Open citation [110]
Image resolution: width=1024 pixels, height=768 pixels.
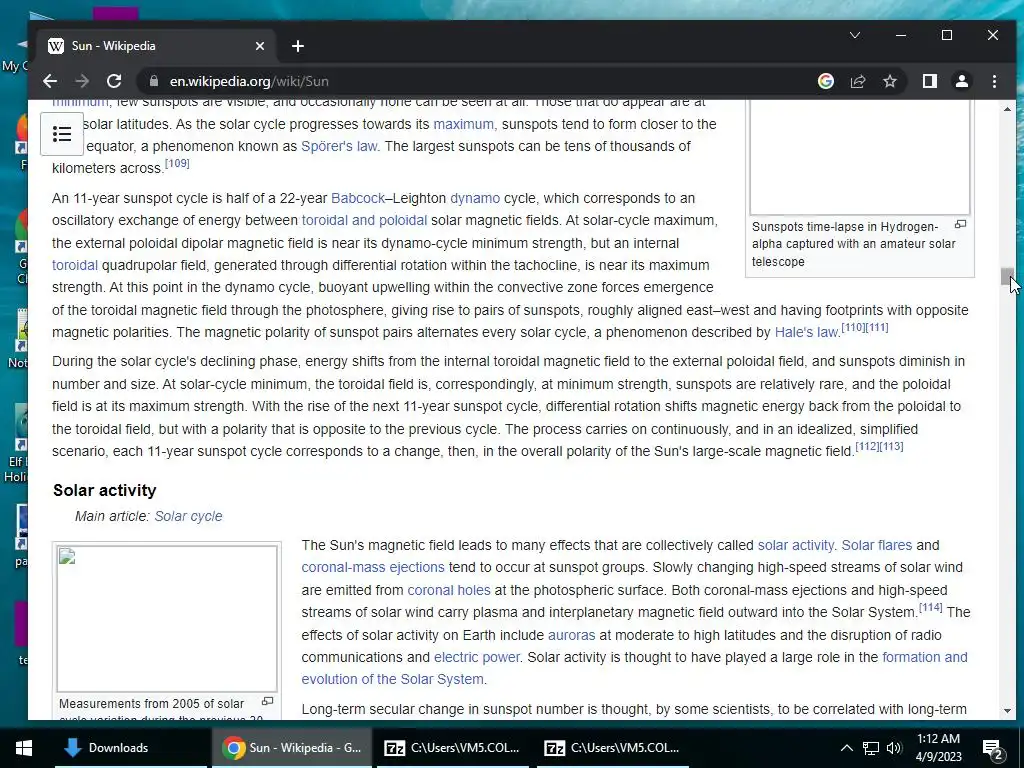point(854,327)
